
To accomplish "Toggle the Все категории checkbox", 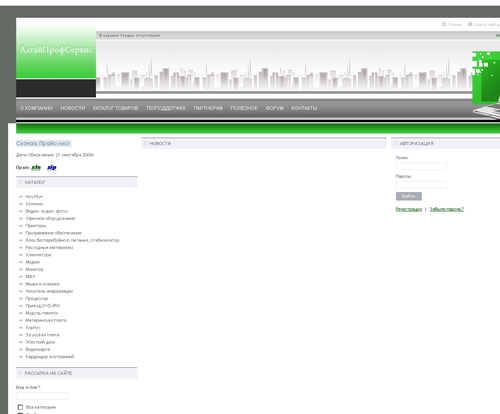I will [20, 407].
